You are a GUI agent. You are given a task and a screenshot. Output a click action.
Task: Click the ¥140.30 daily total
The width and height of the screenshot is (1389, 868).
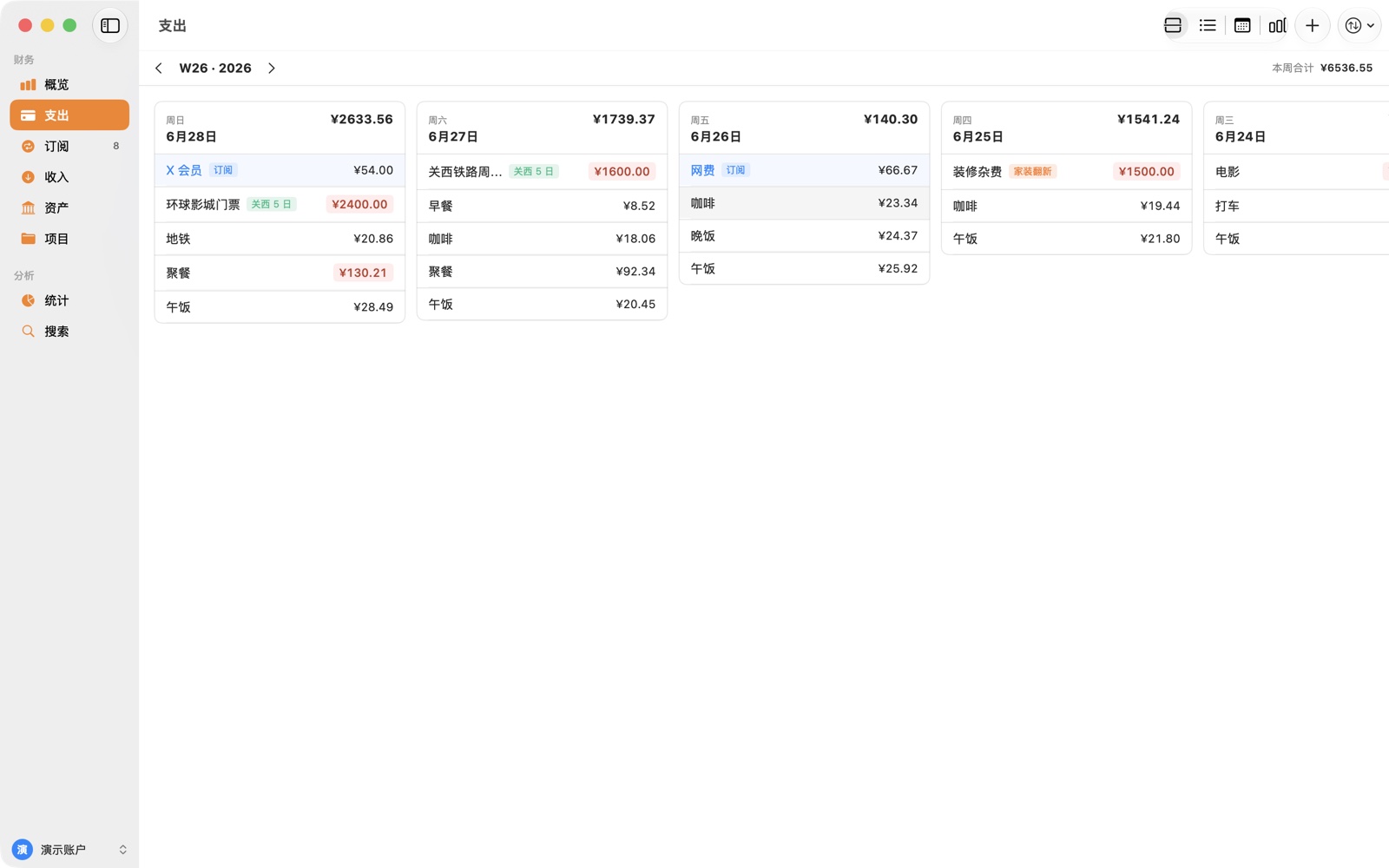(890, 119)
